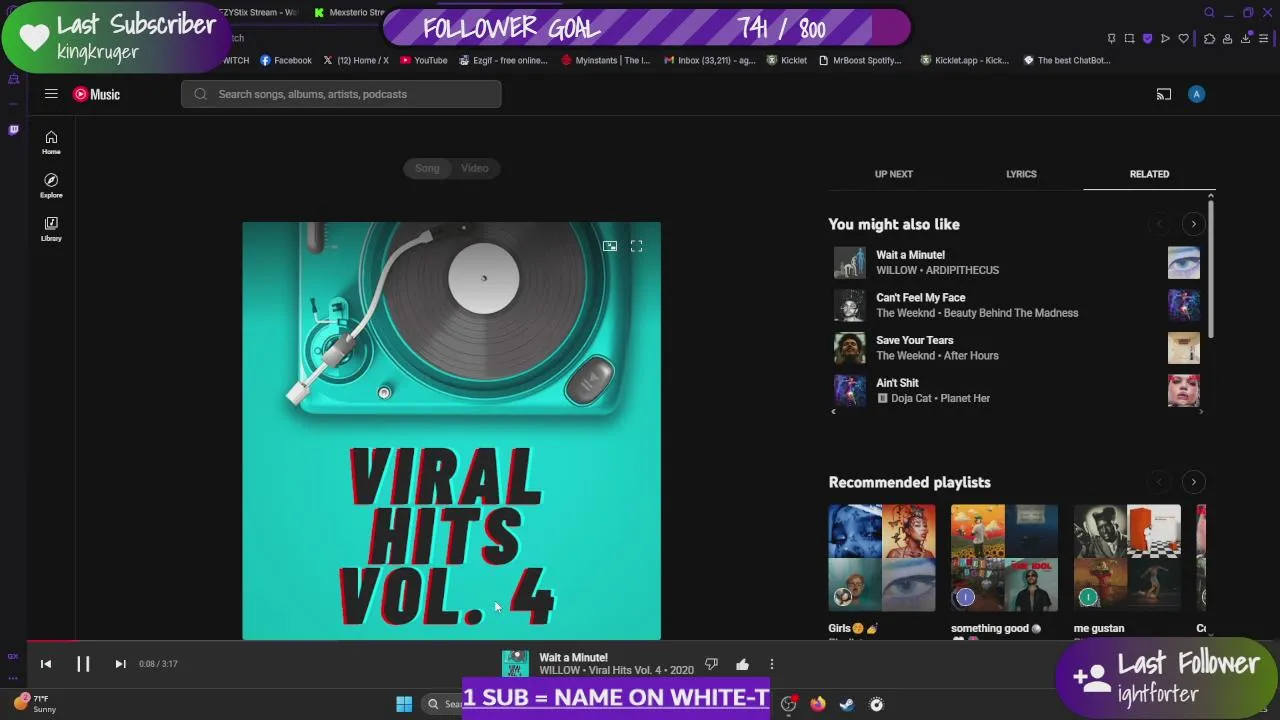Click the player bar album thumbnail
Screen dimensions: 1280x720
(x=515, y=664)
